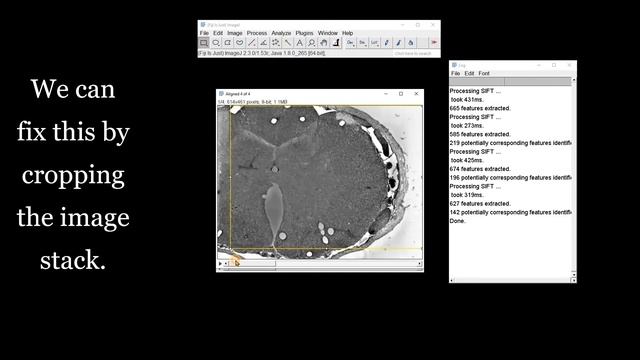Screen dimensions: 640x360
Task: Open the Help menu
Action: click(347, 33)
